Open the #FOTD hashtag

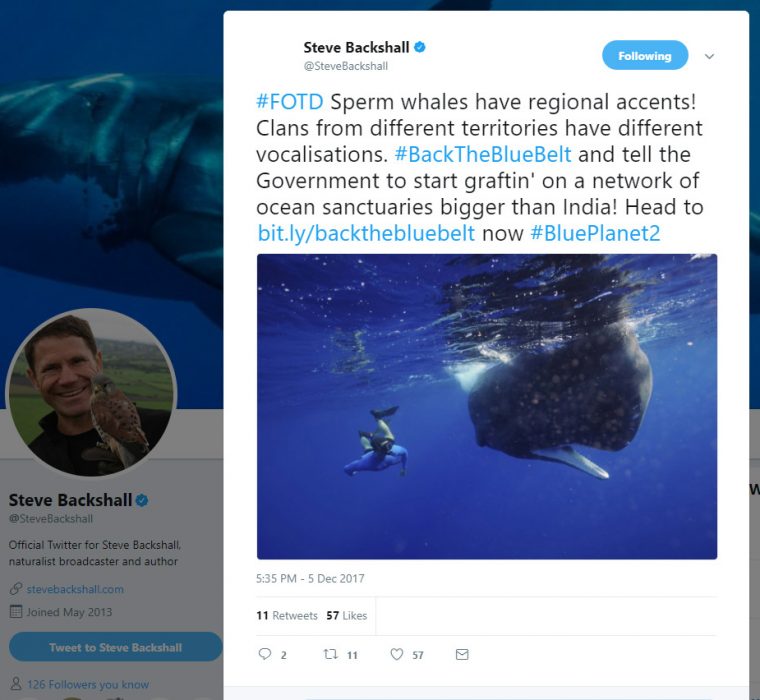click(x=290, y=103)
